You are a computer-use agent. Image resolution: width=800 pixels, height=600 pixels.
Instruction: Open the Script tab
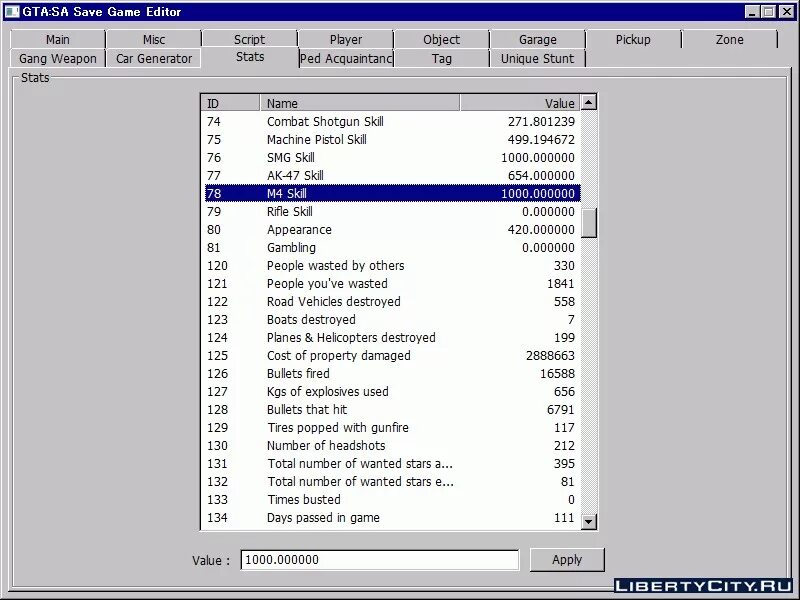[249, 39]
